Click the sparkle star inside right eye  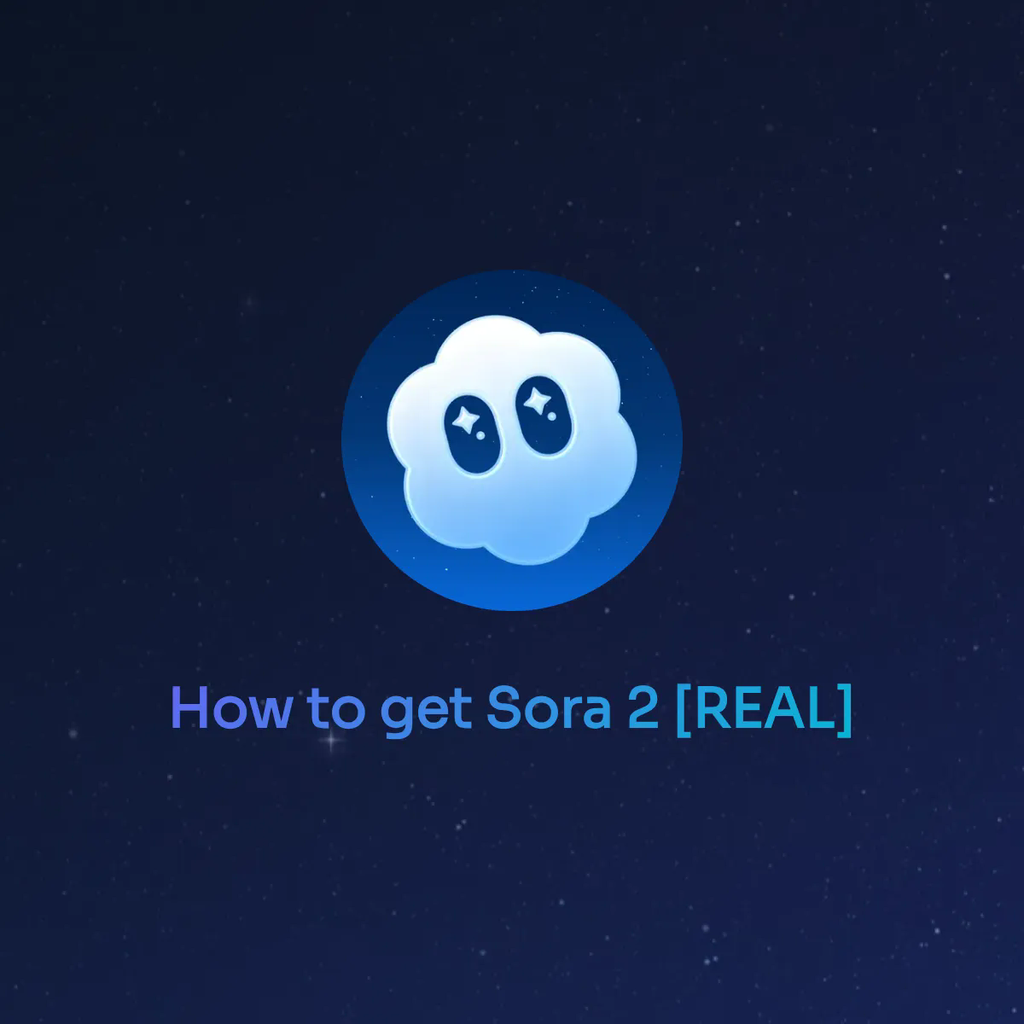coord(536,400)
